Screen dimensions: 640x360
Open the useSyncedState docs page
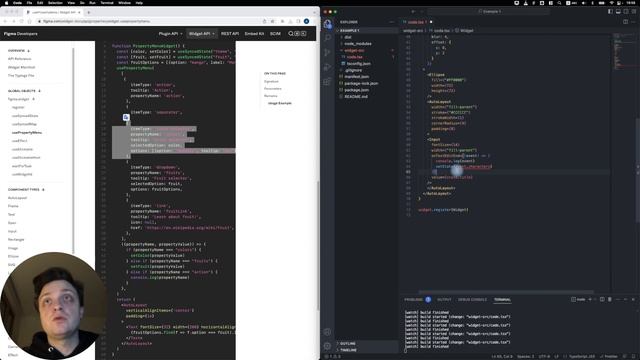25,116
